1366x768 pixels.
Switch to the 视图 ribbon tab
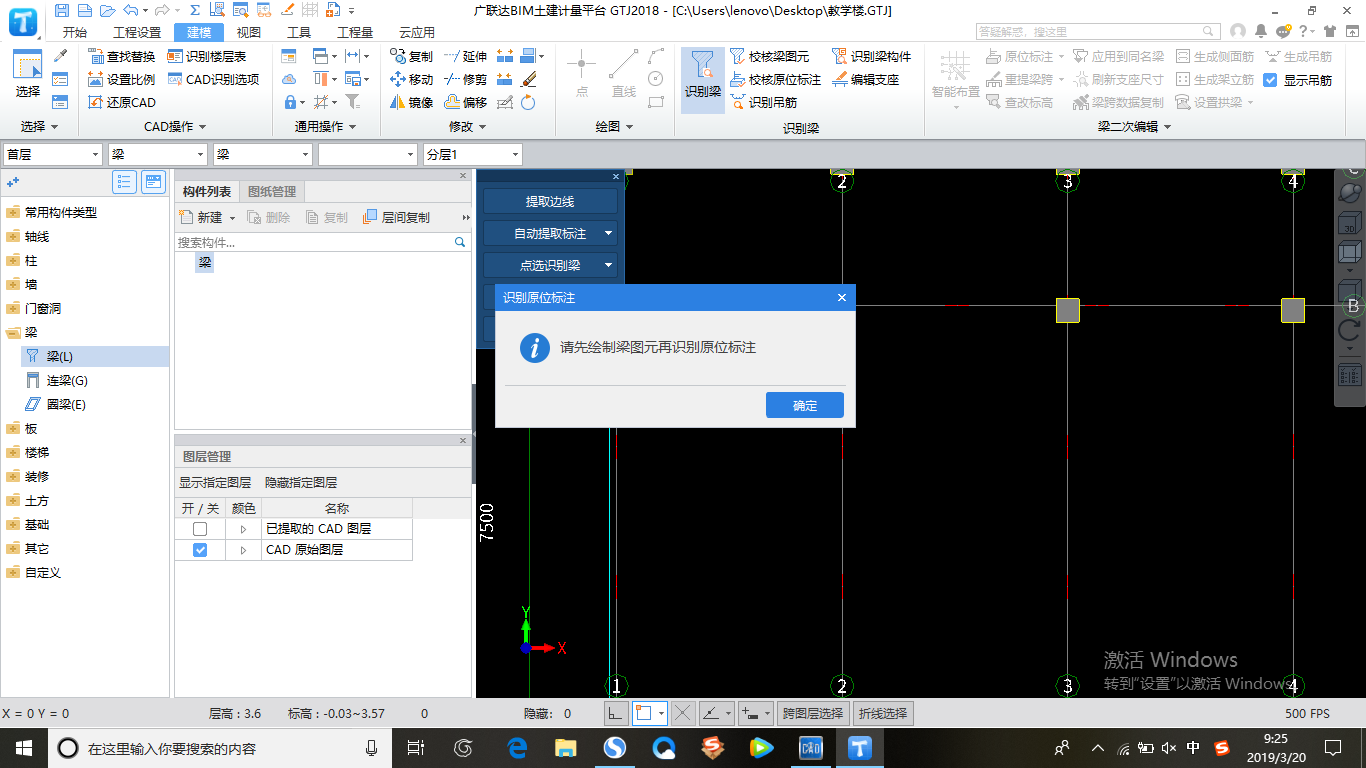(x=248, y=32)
